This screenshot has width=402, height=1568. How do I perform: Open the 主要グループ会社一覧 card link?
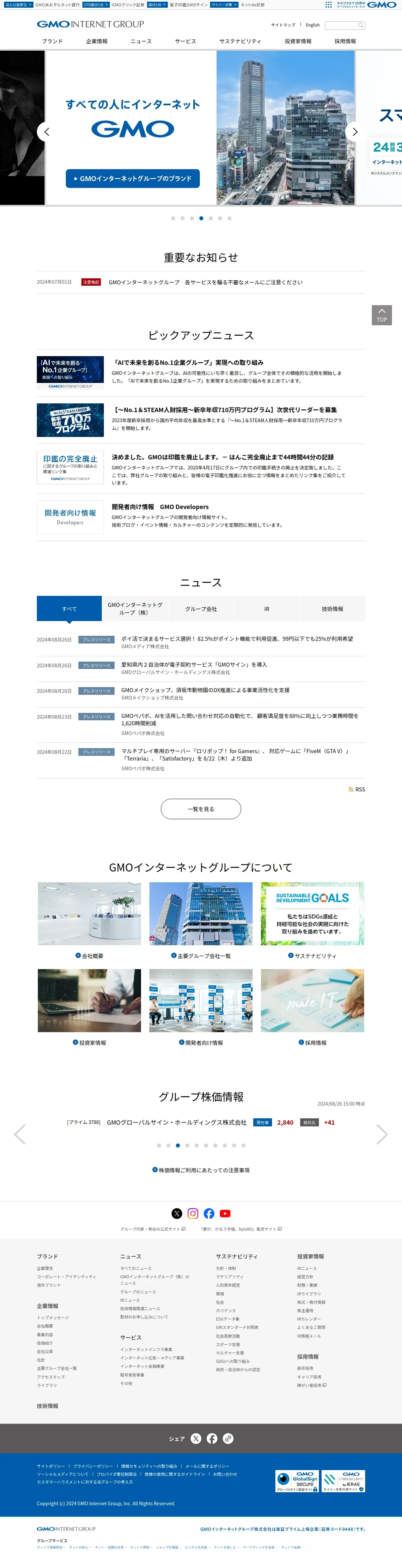pyautogui.click(x=201, y=956)
